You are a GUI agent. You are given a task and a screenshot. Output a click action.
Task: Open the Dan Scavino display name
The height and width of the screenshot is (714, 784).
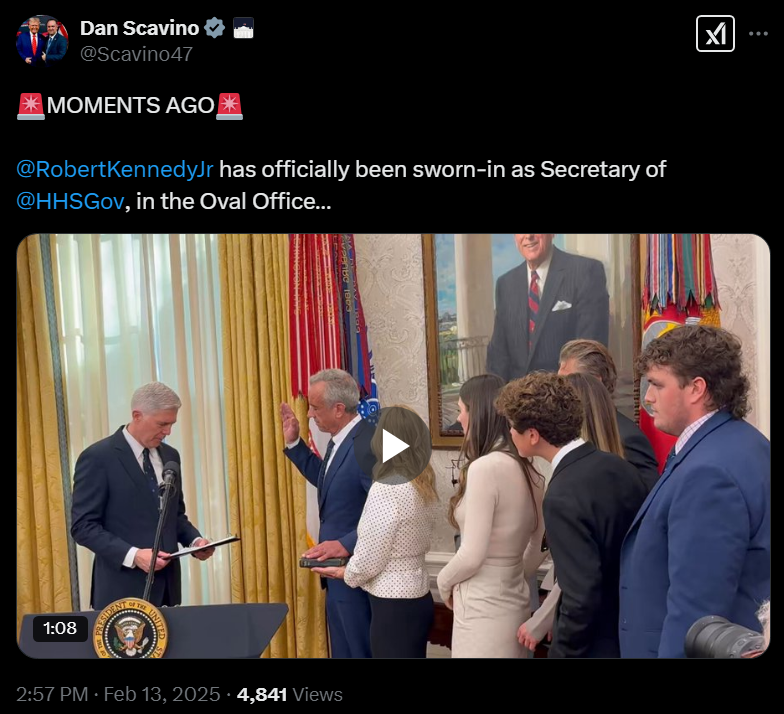click(140, 28)
